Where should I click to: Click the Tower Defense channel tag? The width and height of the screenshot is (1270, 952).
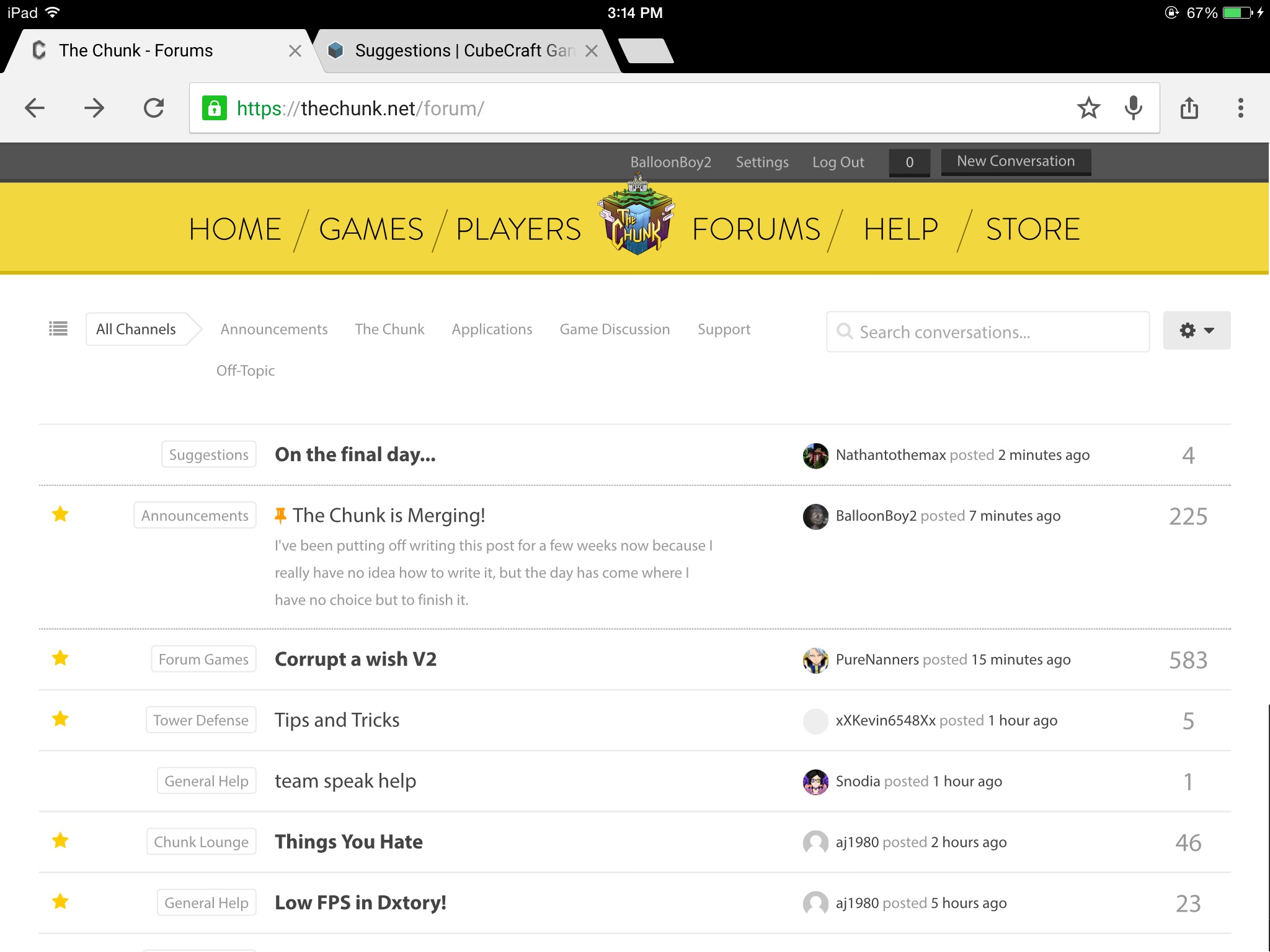(201, 720)
